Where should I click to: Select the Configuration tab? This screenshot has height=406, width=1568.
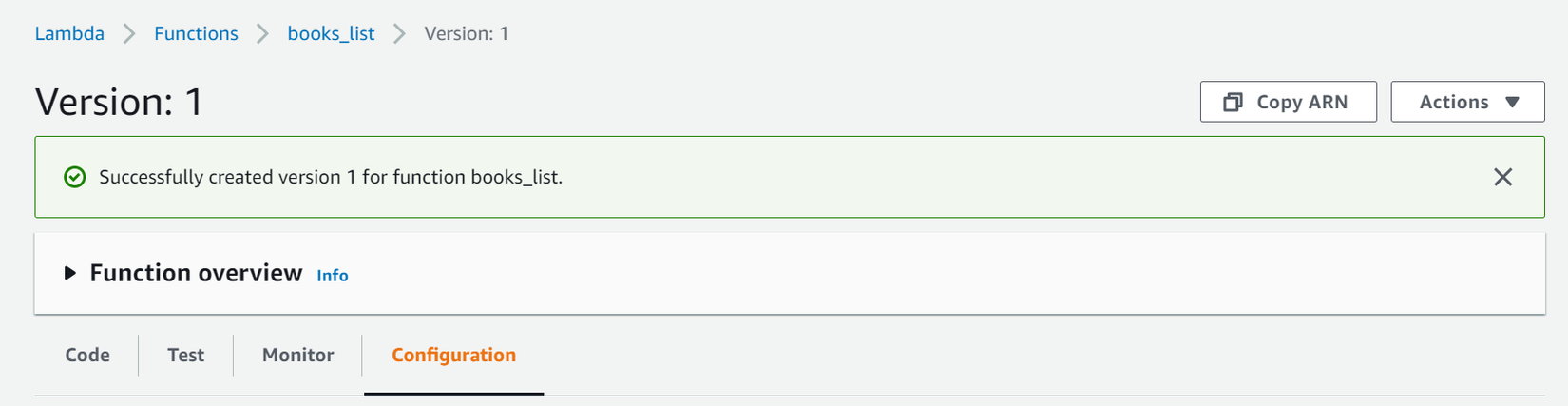(453, 355)
